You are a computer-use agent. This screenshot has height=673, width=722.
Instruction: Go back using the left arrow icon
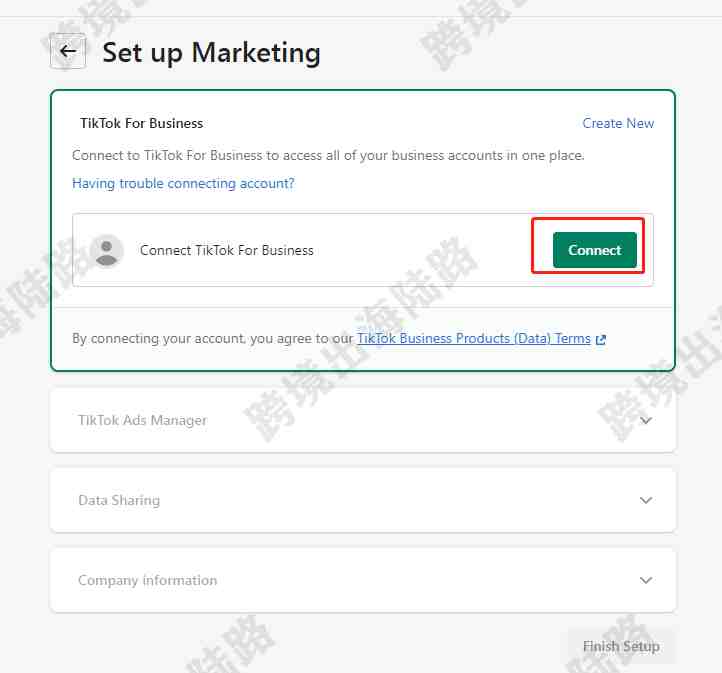point(68,51)
